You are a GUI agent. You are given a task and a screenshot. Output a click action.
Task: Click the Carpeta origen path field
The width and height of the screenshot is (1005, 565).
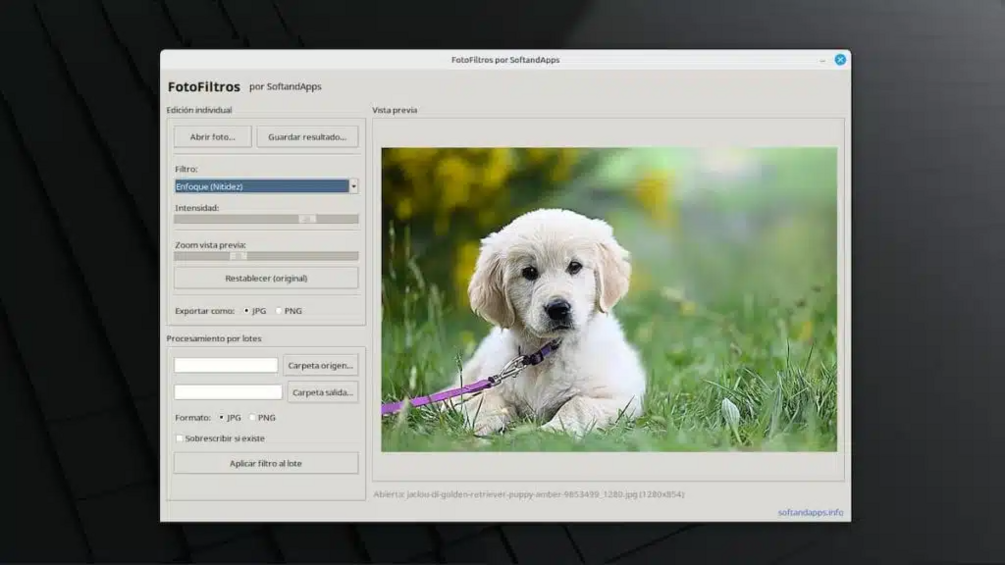click(x=226, y=365)
